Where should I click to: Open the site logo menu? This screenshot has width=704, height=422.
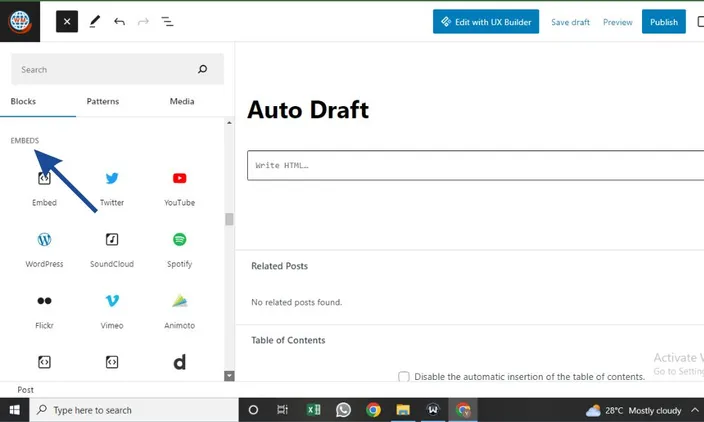coord(20,21)
